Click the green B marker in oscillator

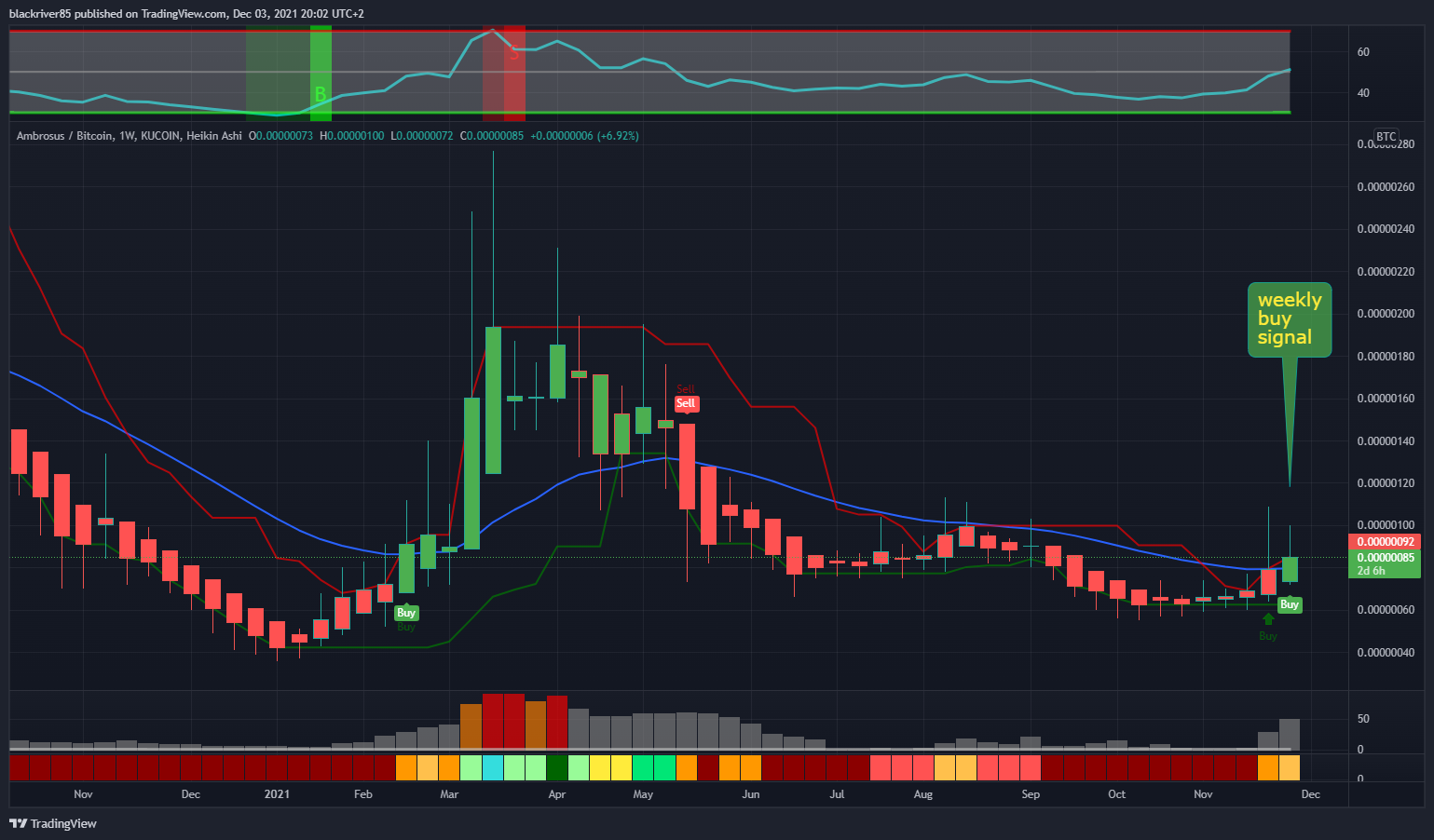click(x=321, y=94)
